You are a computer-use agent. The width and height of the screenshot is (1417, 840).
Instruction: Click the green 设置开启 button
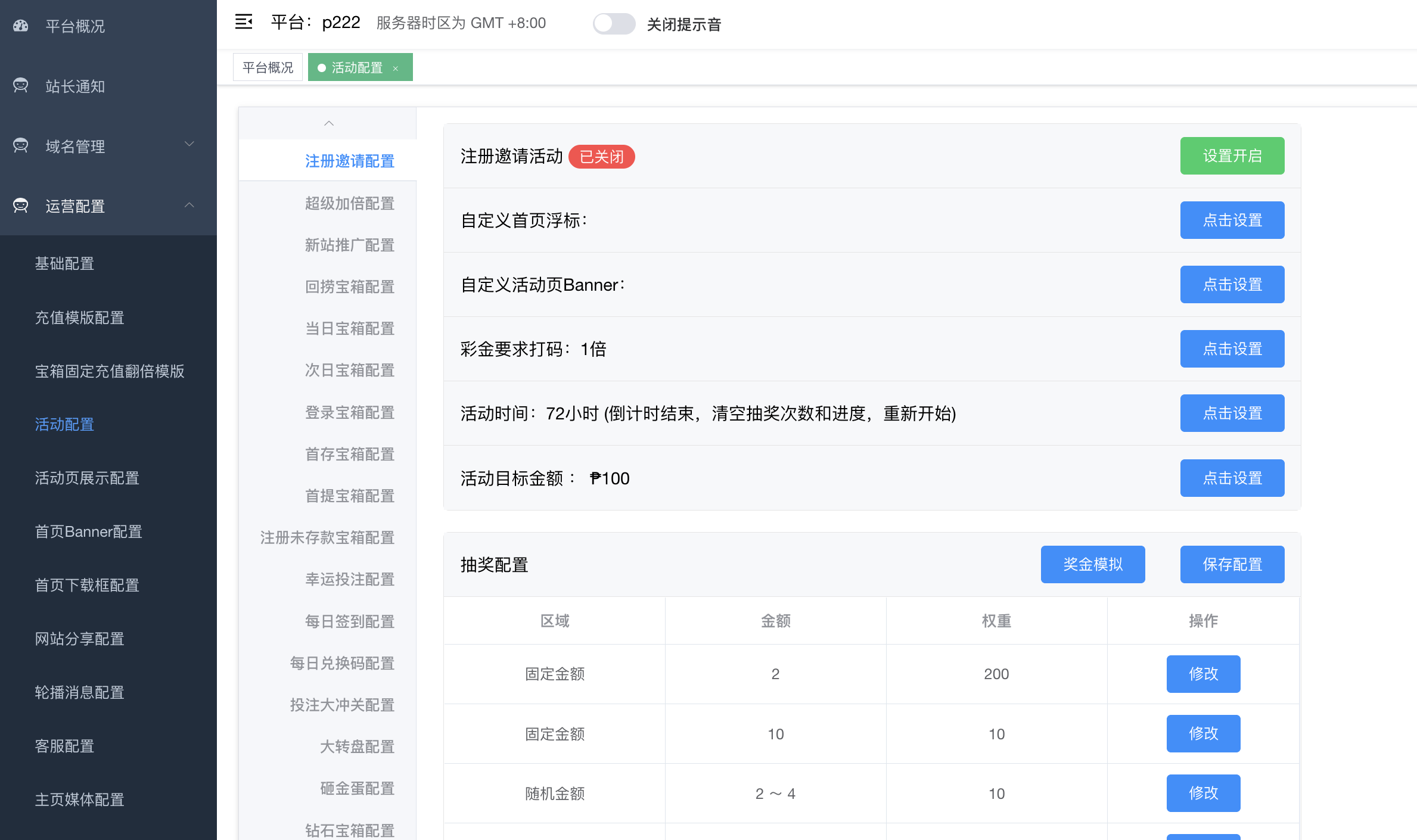point(1232,155)
